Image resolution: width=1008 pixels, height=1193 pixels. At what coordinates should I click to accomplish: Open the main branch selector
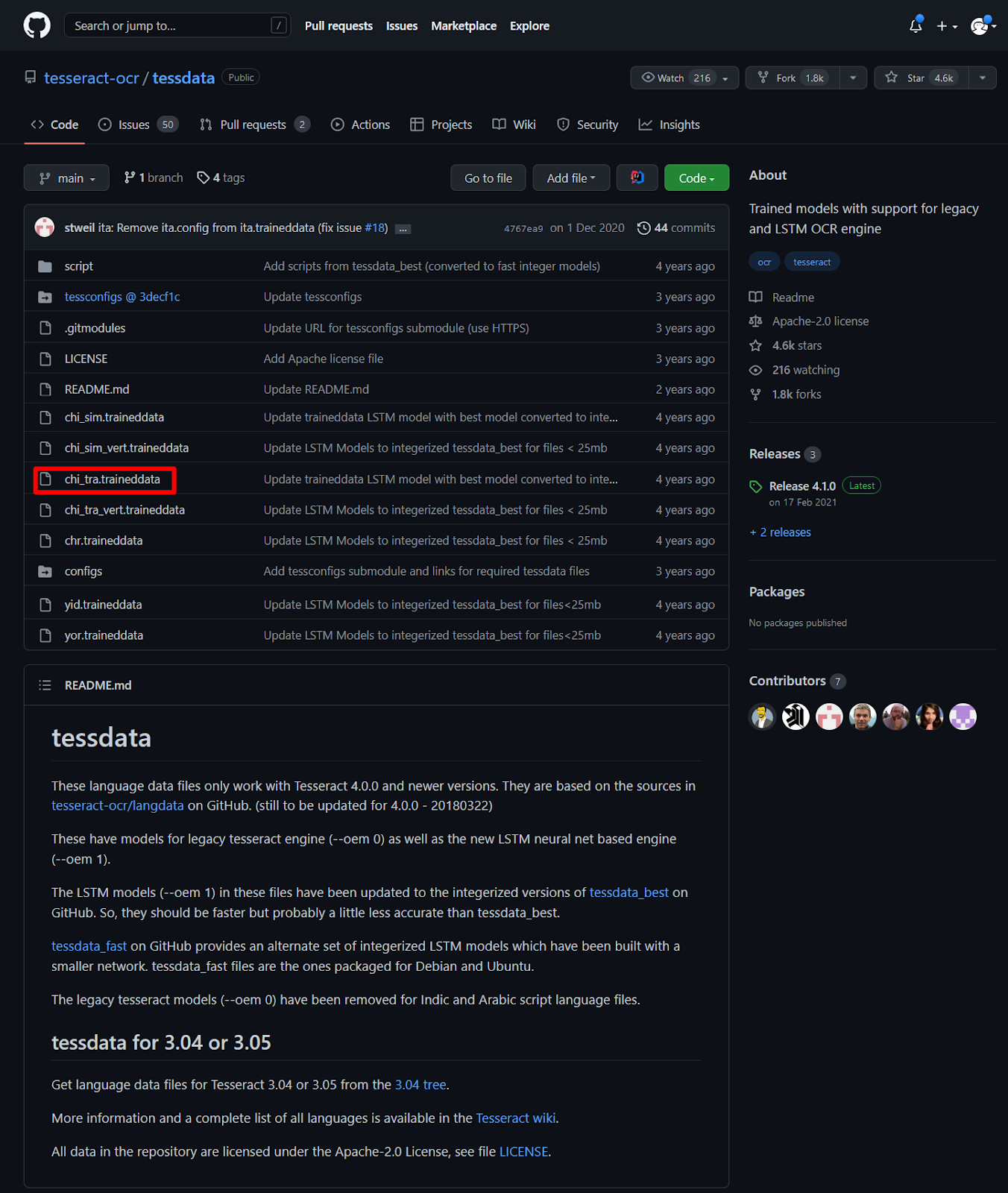[x=66, y=177]
